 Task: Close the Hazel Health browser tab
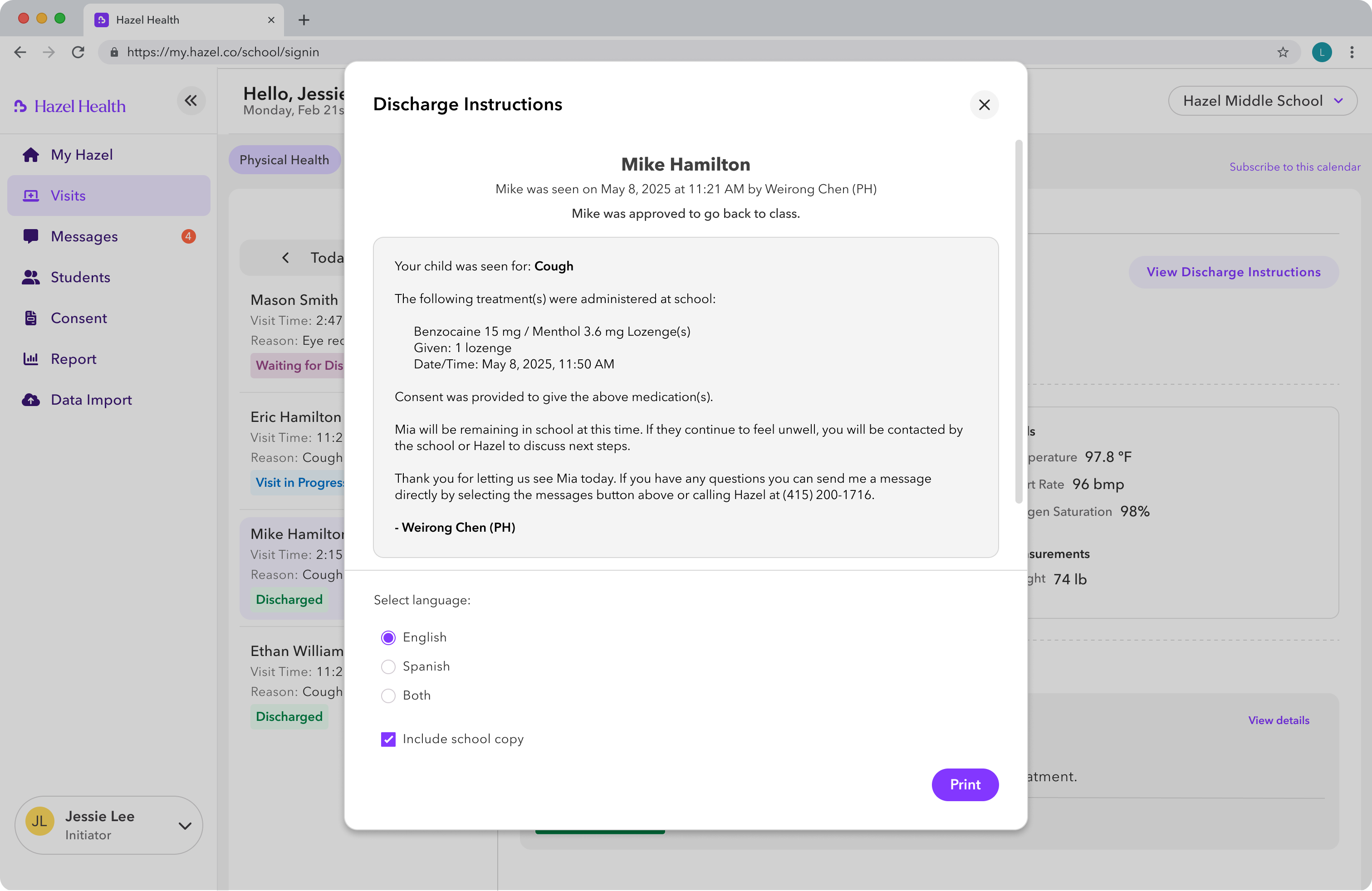(x=271, y=20)
